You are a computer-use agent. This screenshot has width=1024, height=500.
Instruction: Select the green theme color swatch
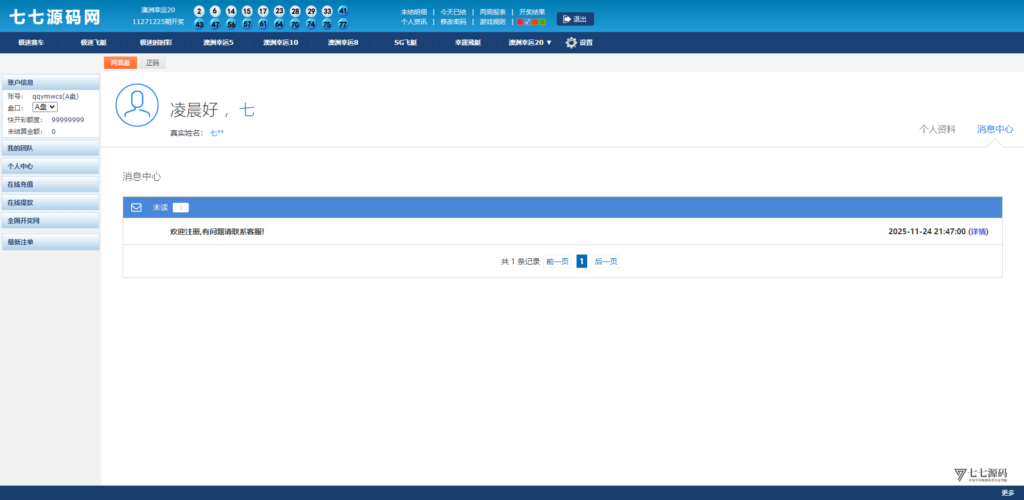point(542,22)
